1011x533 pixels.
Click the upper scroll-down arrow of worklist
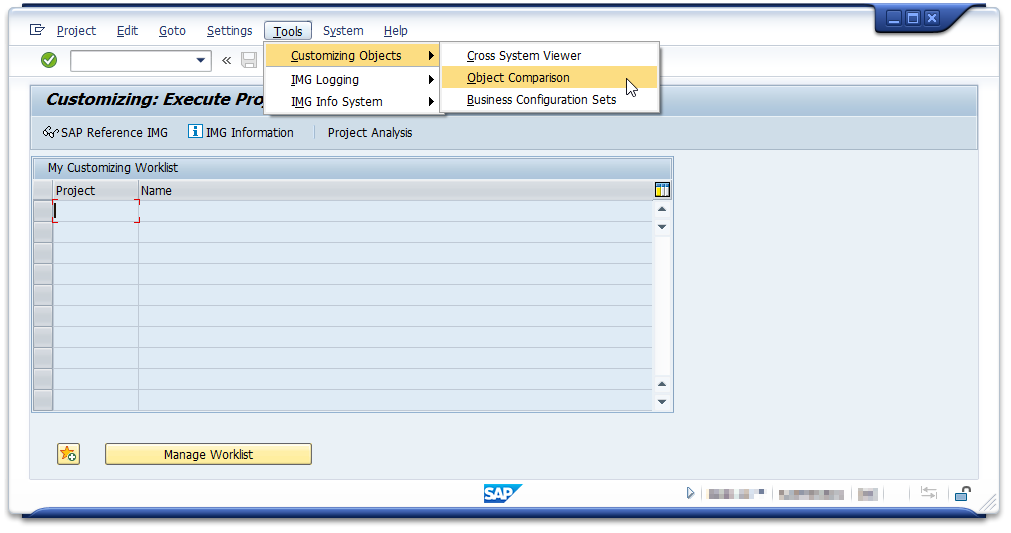click(x=662, y=227)
